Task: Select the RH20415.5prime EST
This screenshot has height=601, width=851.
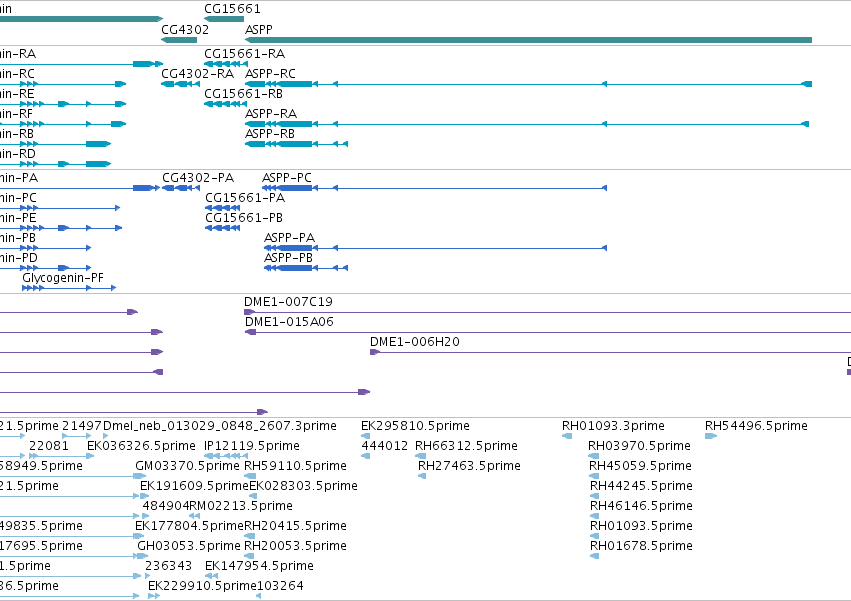Action: pos(250,536)
